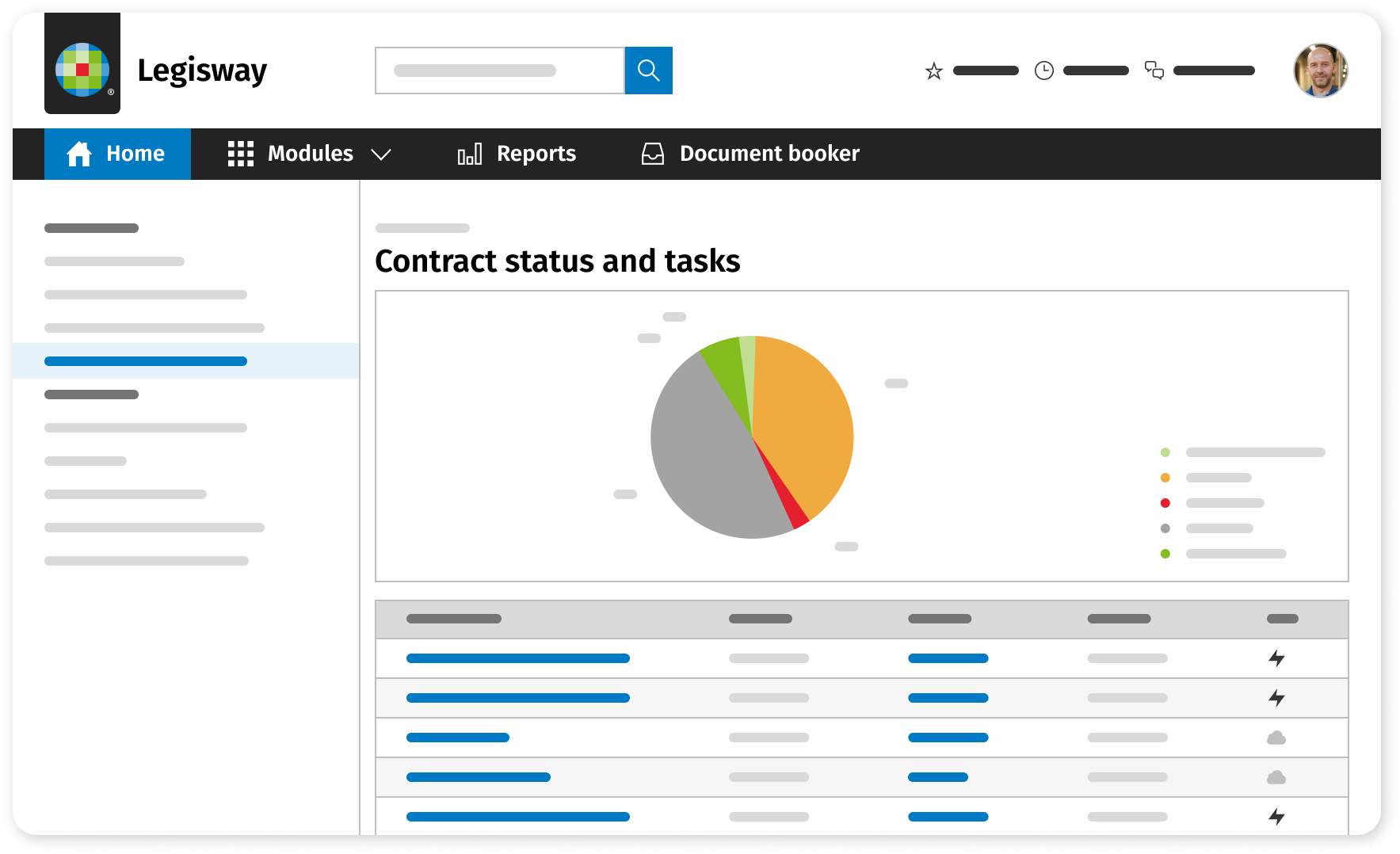
Task: Click the Legisway logo icon
Action: (82, 70)
